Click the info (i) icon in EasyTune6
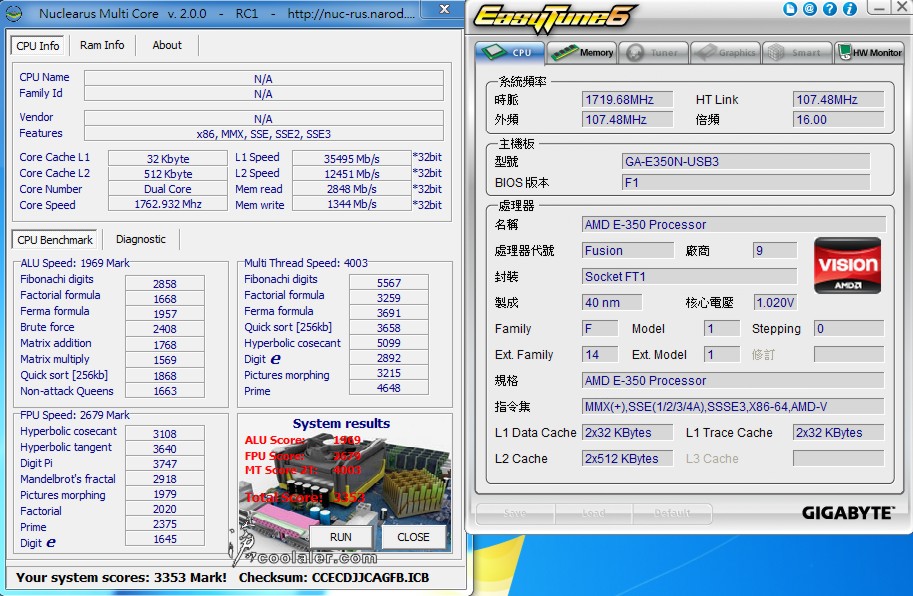The width and height of the screenshot is (913, 596). (850, 9)
